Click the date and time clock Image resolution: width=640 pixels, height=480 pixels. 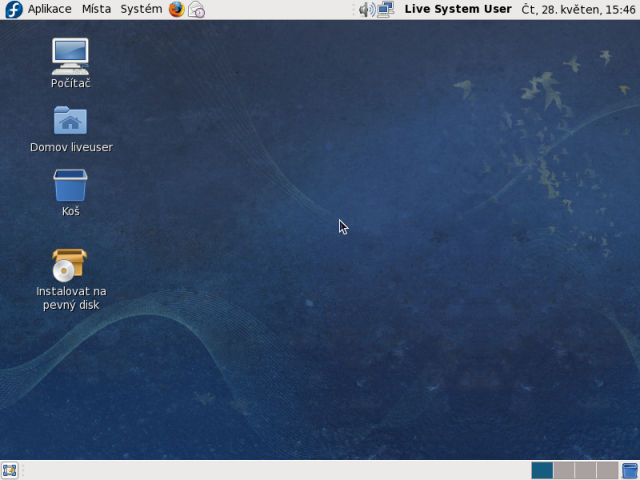(x=578, y=9)
